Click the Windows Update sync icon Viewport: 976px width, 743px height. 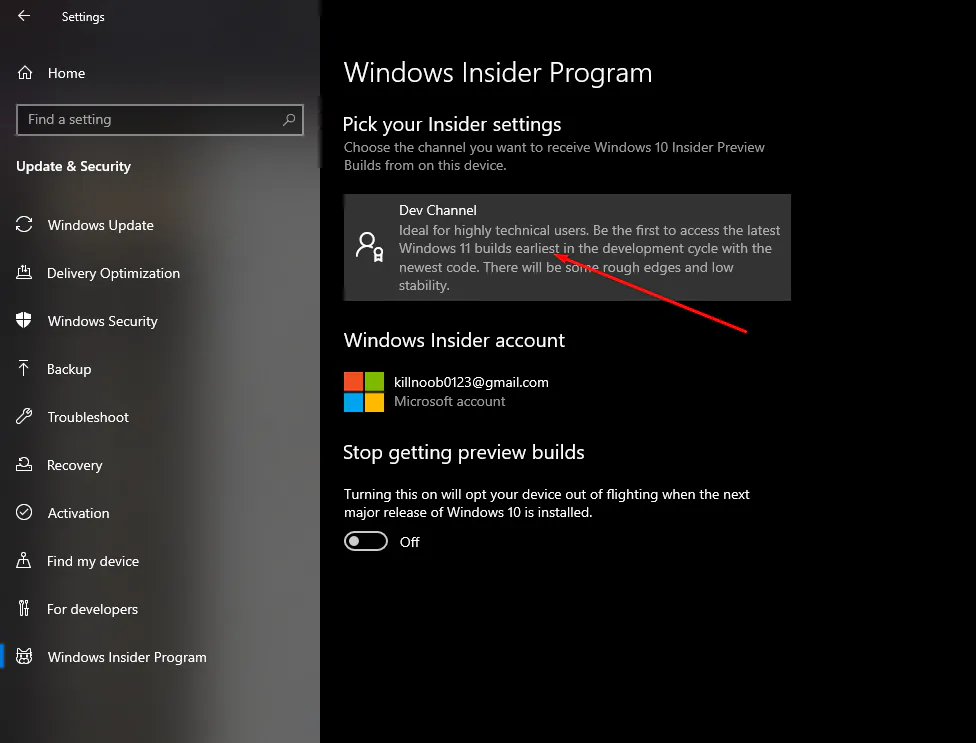click(24, 225)
